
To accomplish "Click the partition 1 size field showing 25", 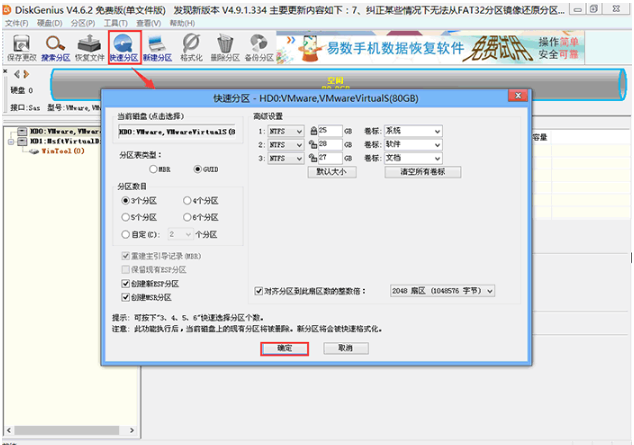I will tap(330, 131).
